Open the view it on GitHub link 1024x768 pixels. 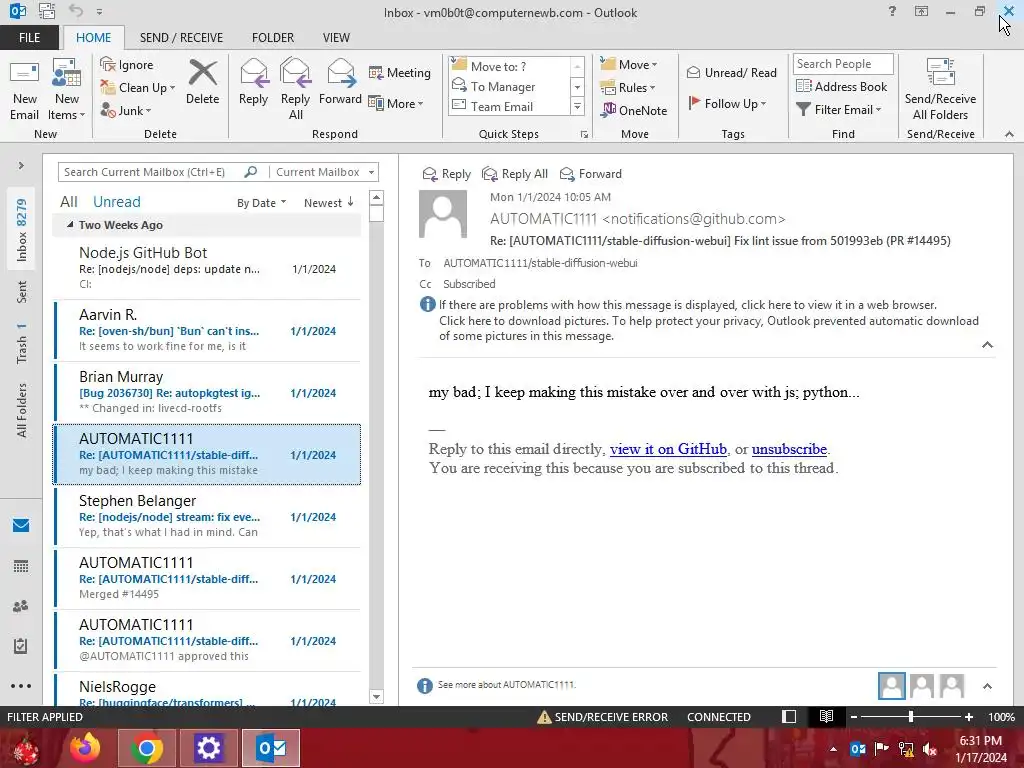tap(668, 449)
